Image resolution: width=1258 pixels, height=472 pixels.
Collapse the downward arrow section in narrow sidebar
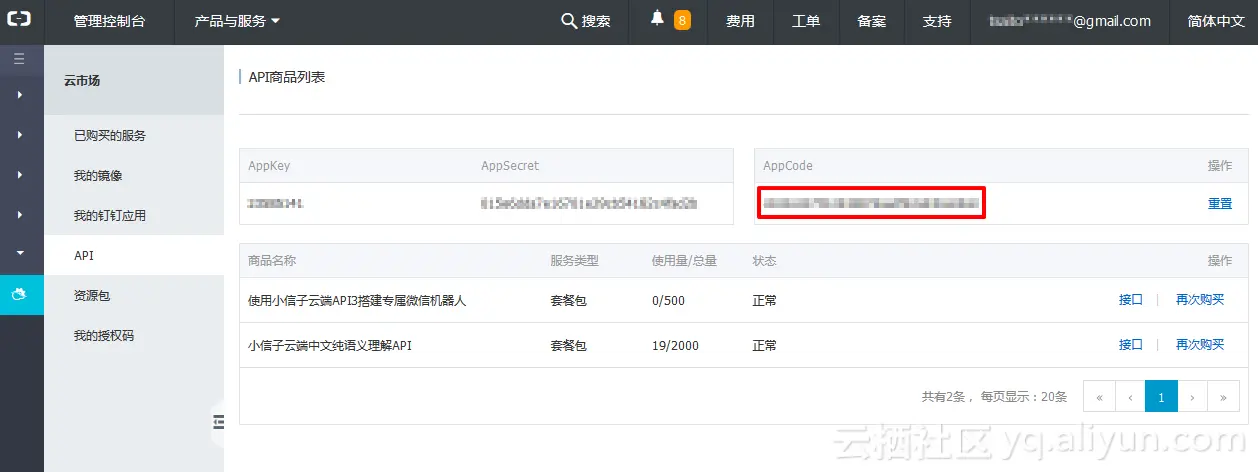(21, 254)
